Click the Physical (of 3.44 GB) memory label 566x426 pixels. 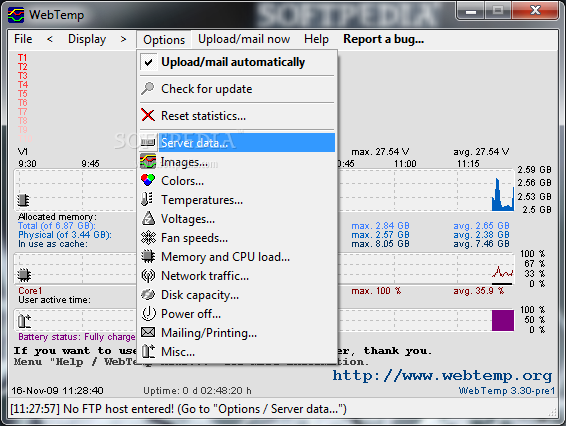pyautogui.click(x=65, y=235)
